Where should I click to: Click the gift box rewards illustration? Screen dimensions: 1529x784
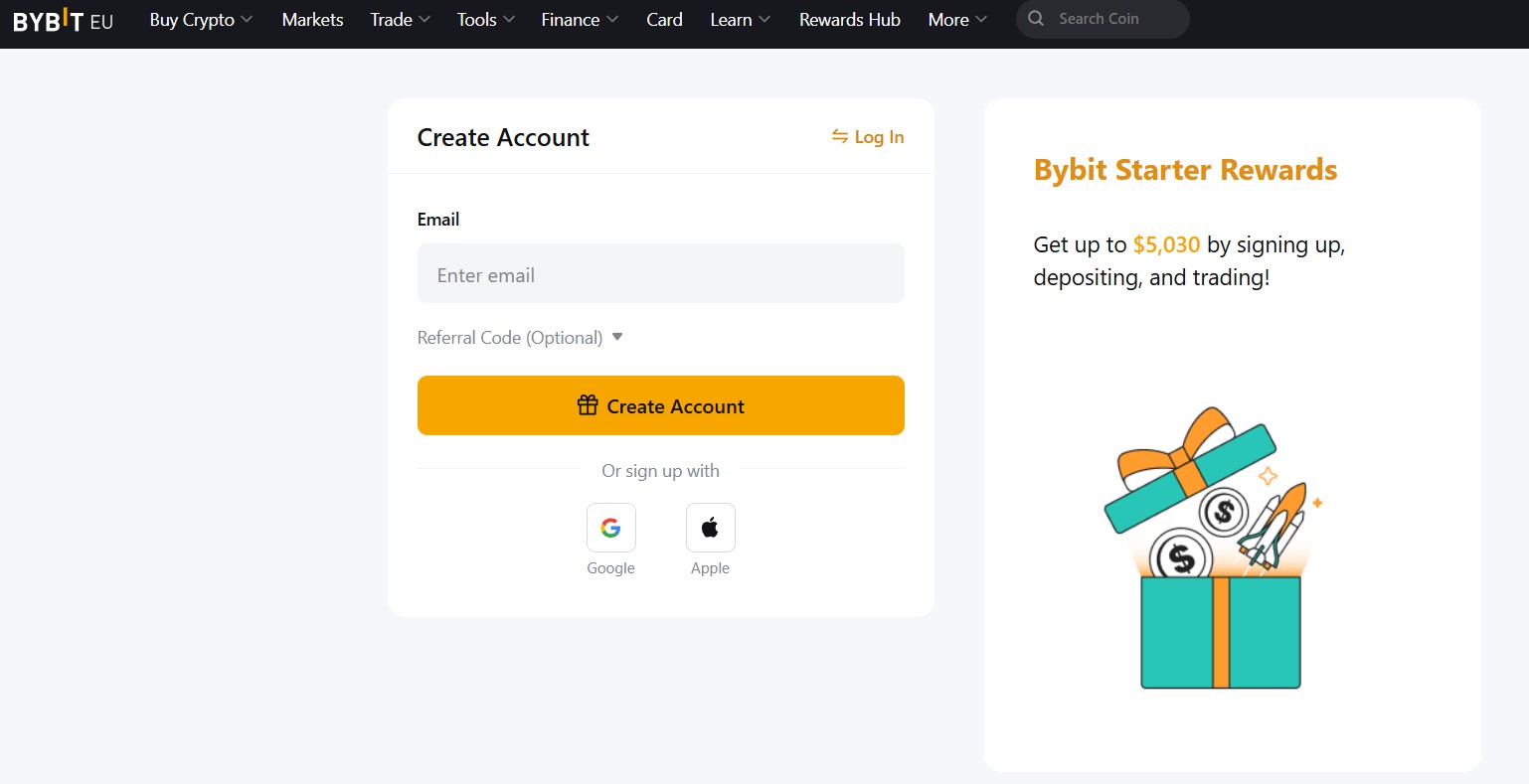[x=1213, y=548]
